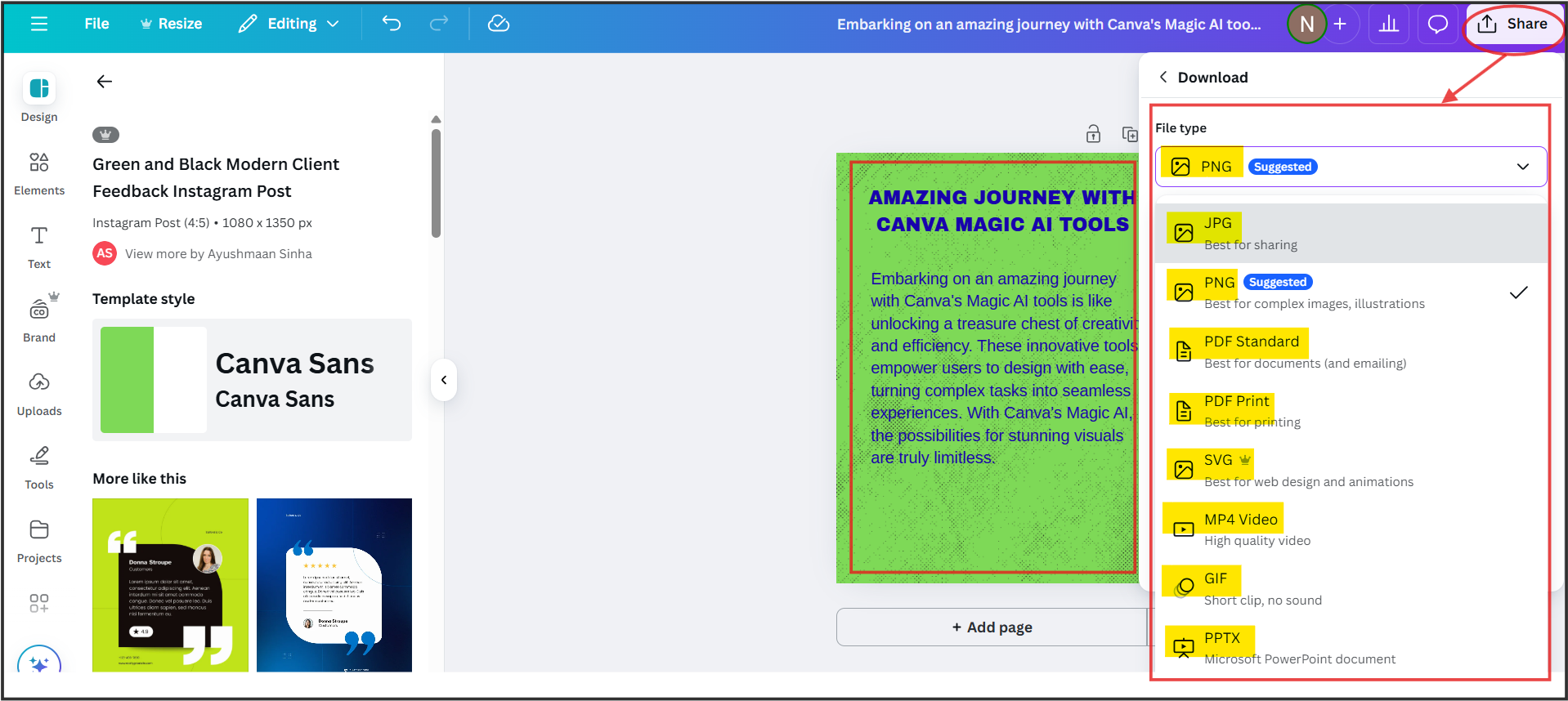Apply the Canva Sans template style
Image resolution: width=1568 pixels, height=701 pixels.
(x=252, y=380)
